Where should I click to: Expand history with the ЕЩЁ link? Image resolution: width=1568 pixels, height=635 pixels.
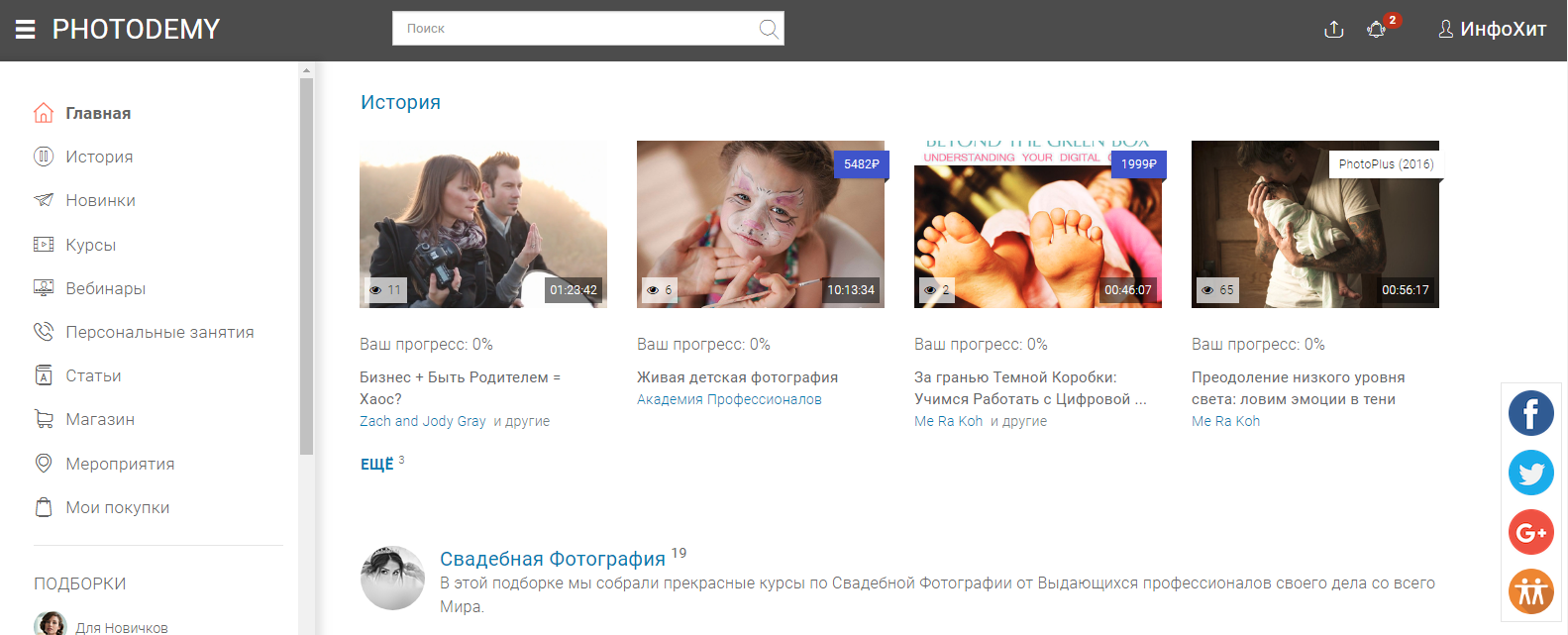pos(377,464)
